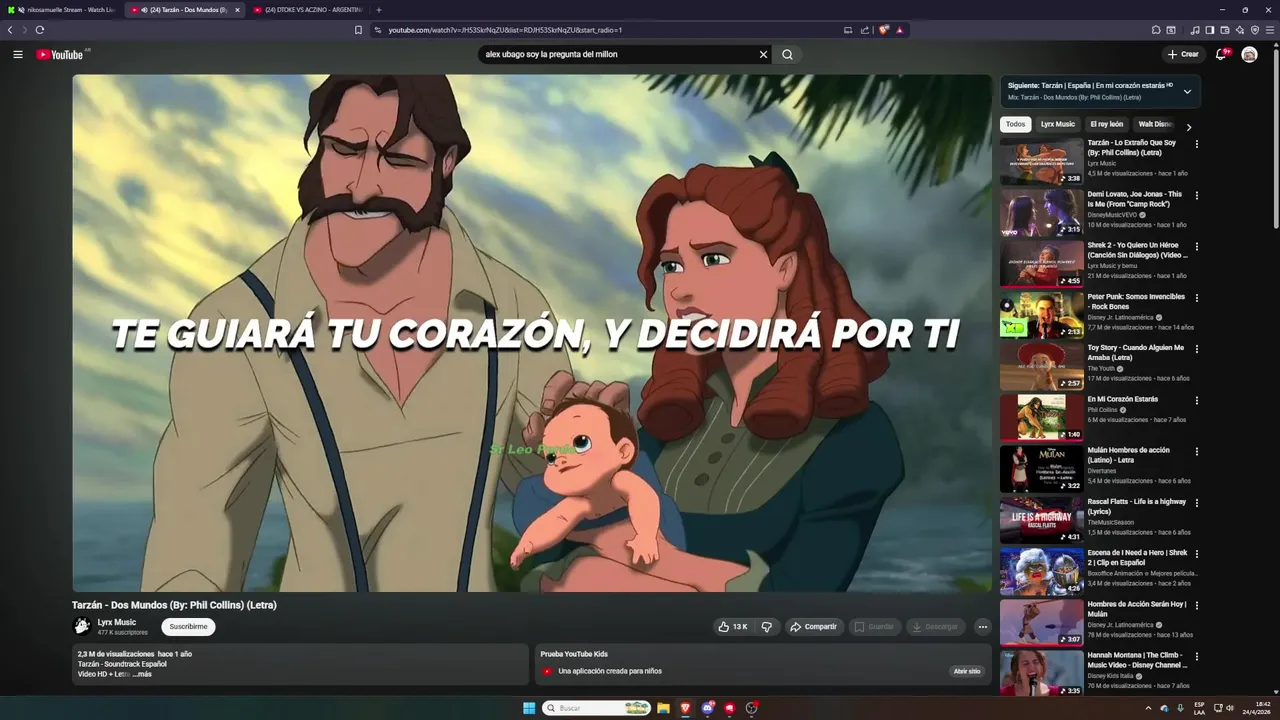The width and height of the screenshot is (1280, 720).
Task: Select the El rey león filter chip
Action: [x=1106, y=124]
